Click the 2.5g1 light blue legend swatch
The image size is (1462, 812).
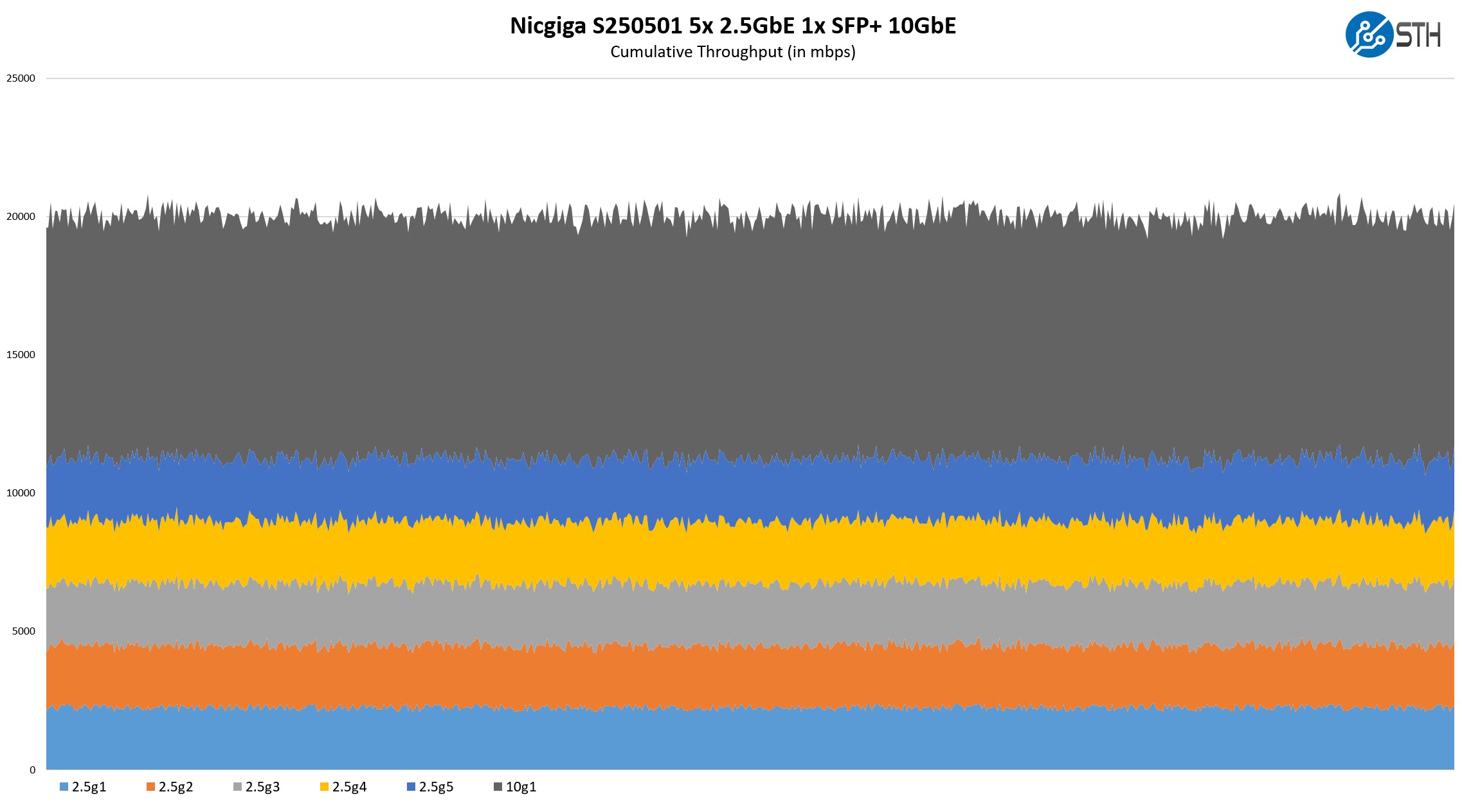64,787
